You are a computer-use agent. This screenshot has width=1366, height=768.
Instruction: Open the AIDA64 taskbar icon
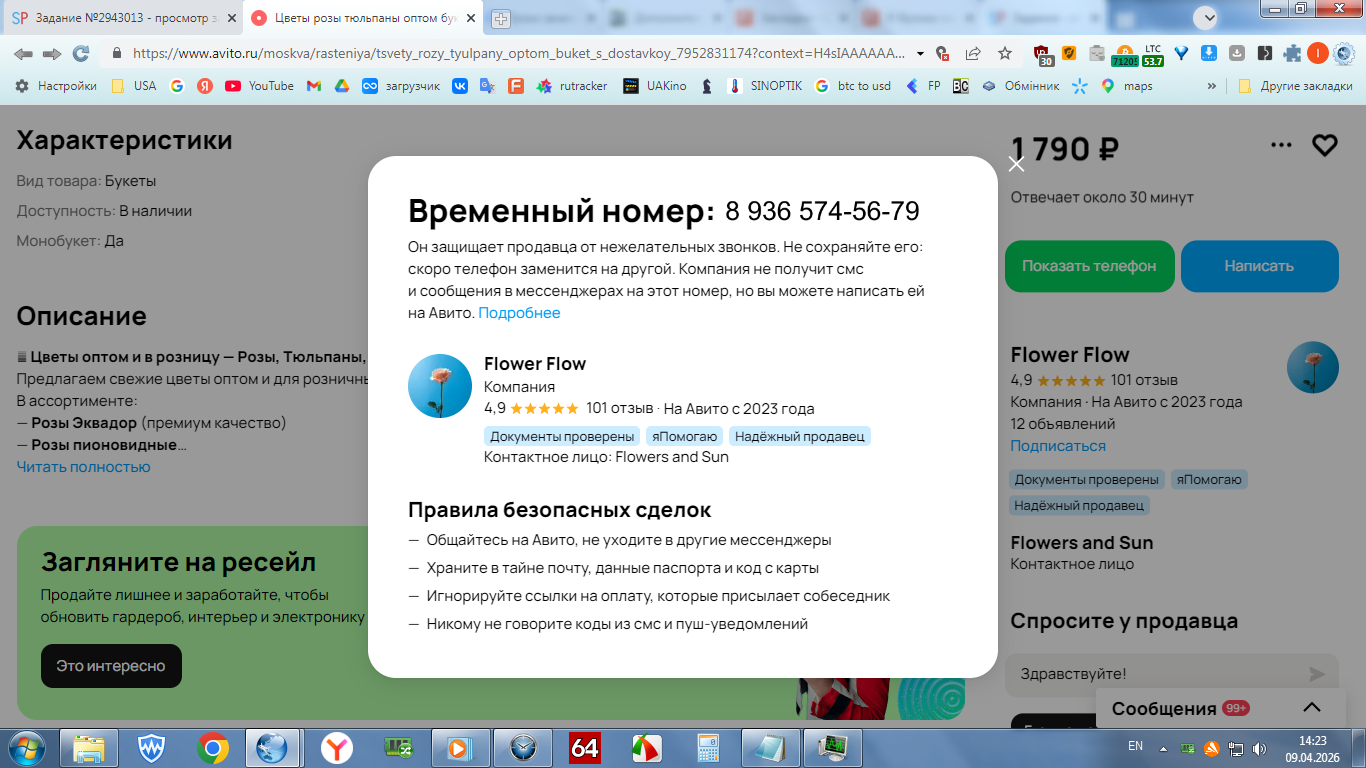(585, 747)
